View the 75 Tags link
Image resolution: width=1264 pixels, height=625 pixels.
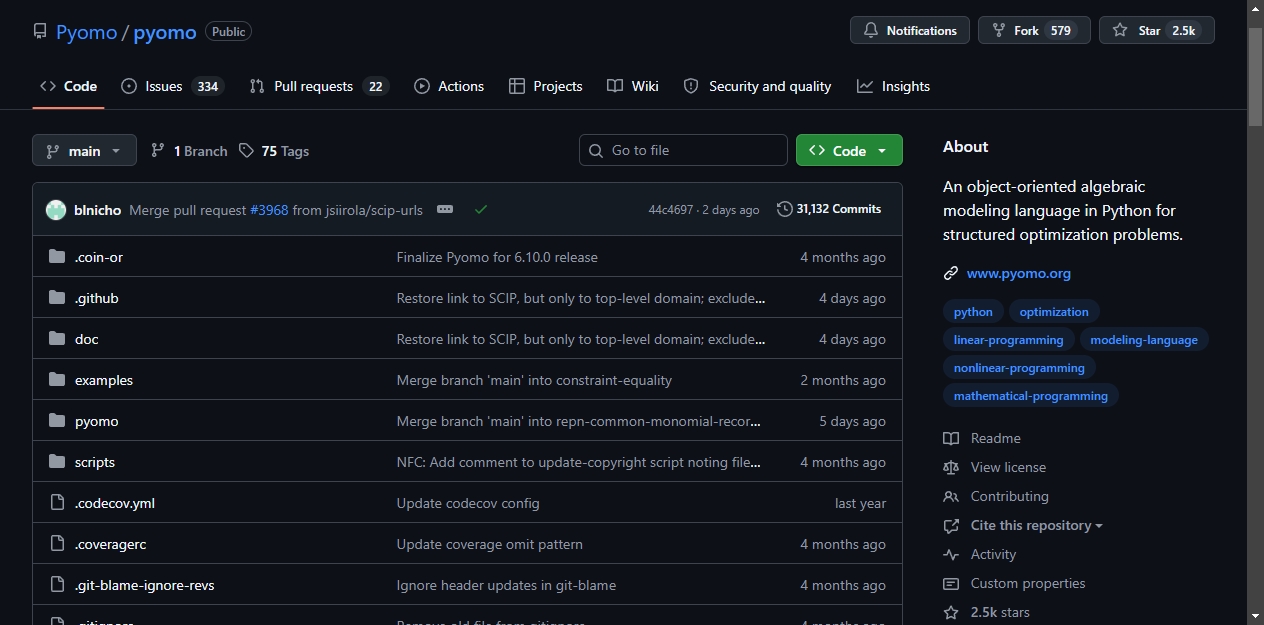(274, 151)
